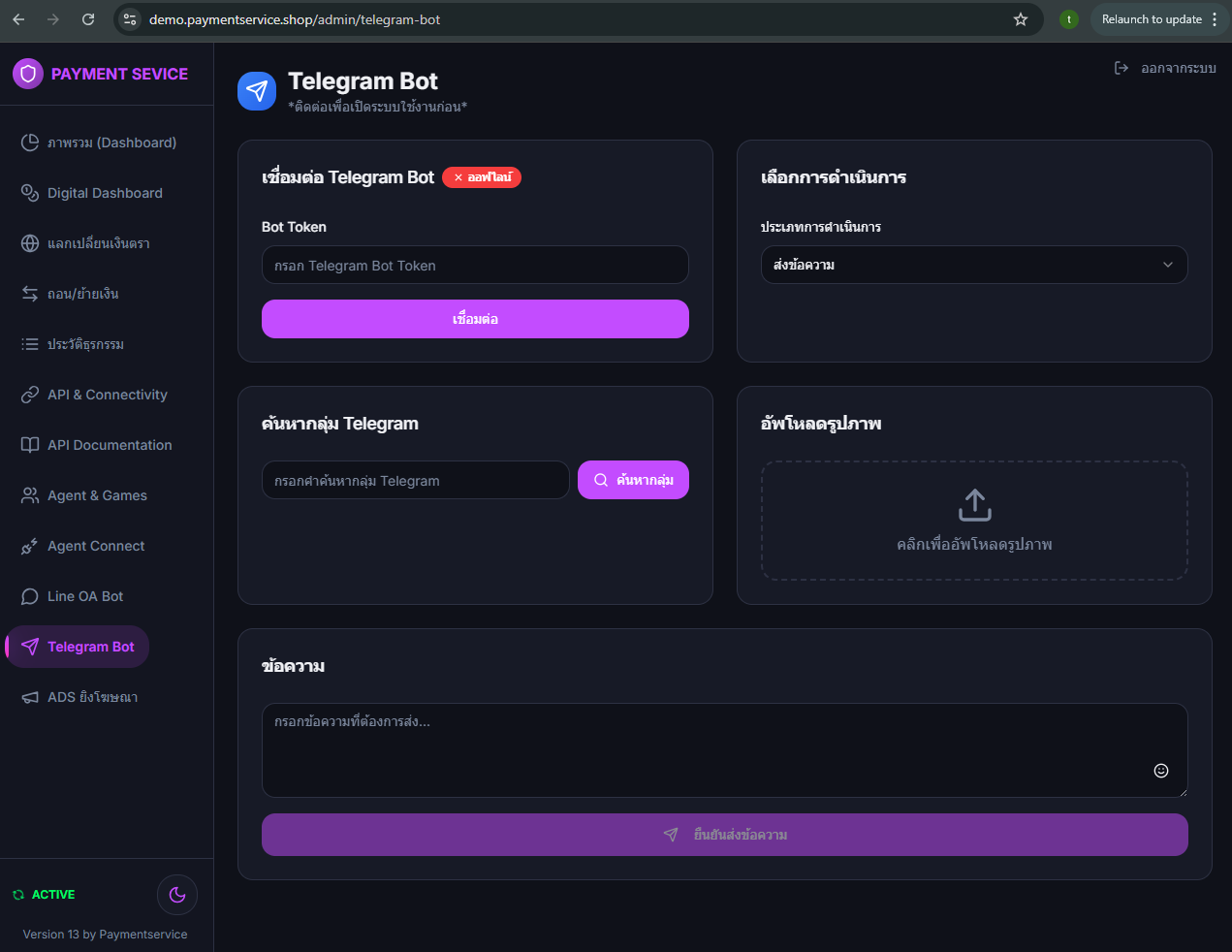Open API & Connectivity section
Viewport: 1232px width, 952px height.
[x=107, y=395]
